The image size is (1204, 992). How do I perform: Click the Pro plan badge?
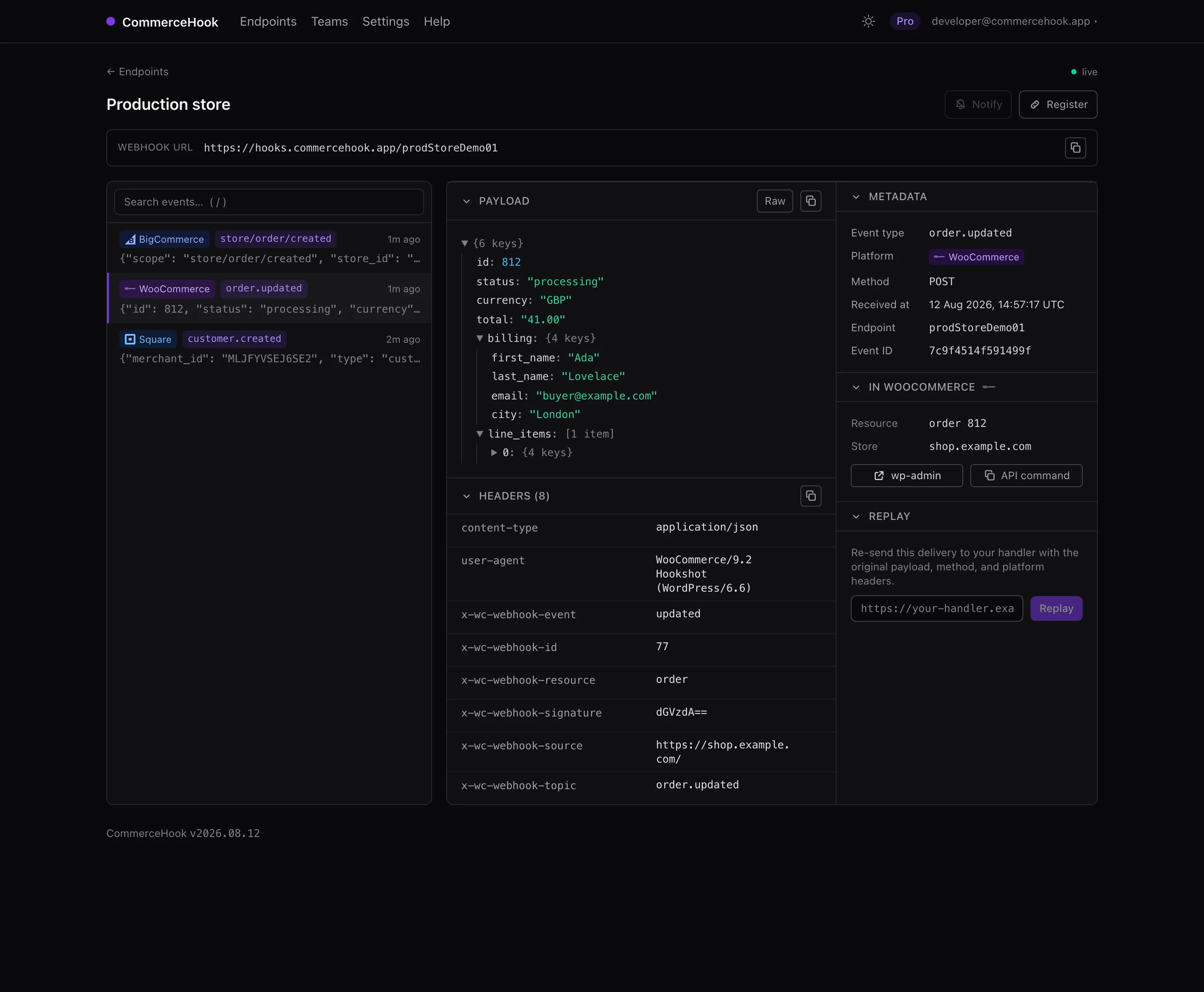pyautogui.click(x=905, y=22)
